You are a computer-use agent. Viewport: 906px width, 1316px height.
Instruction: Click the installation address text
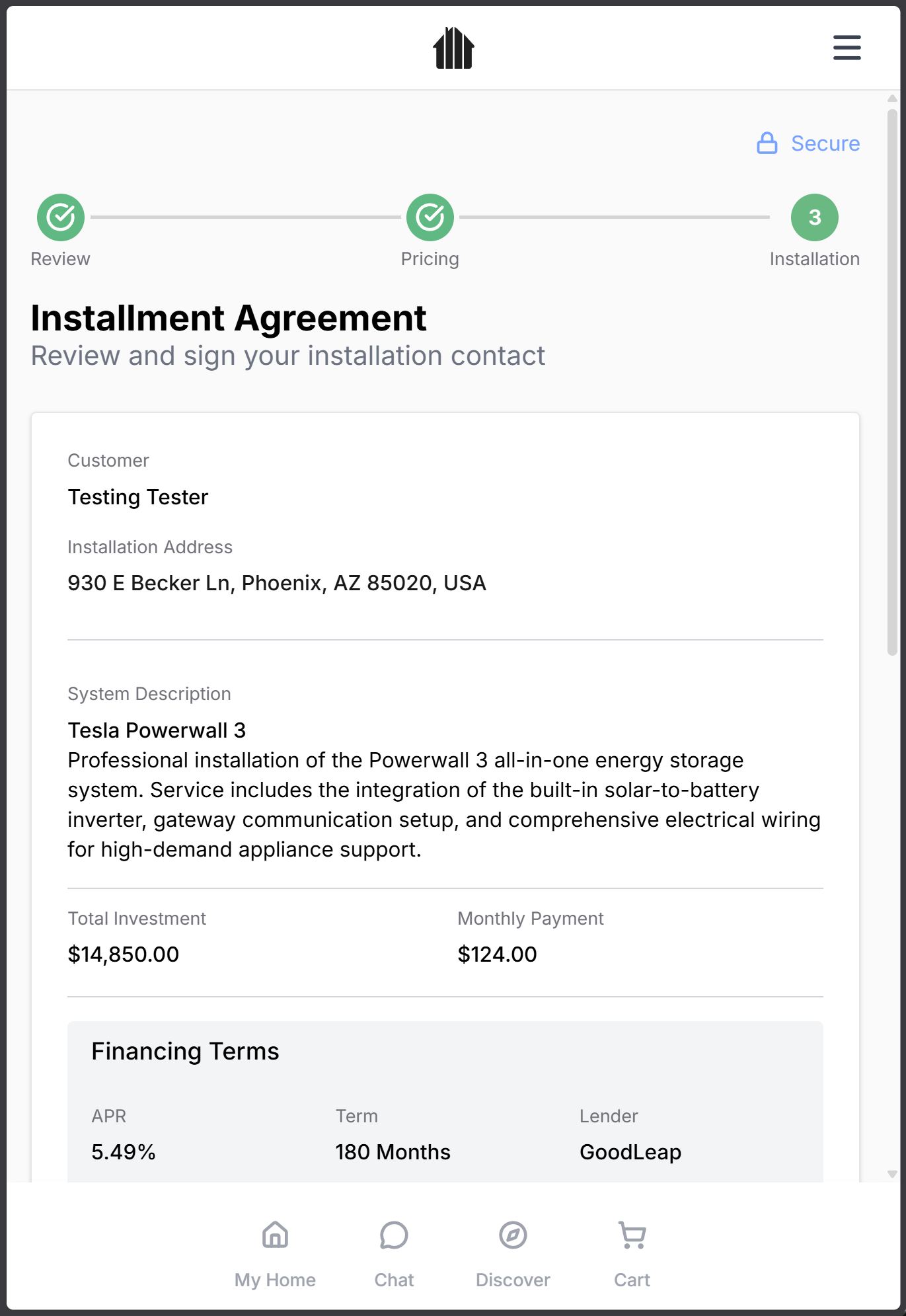pyautogui.click(x=277, y=583)
